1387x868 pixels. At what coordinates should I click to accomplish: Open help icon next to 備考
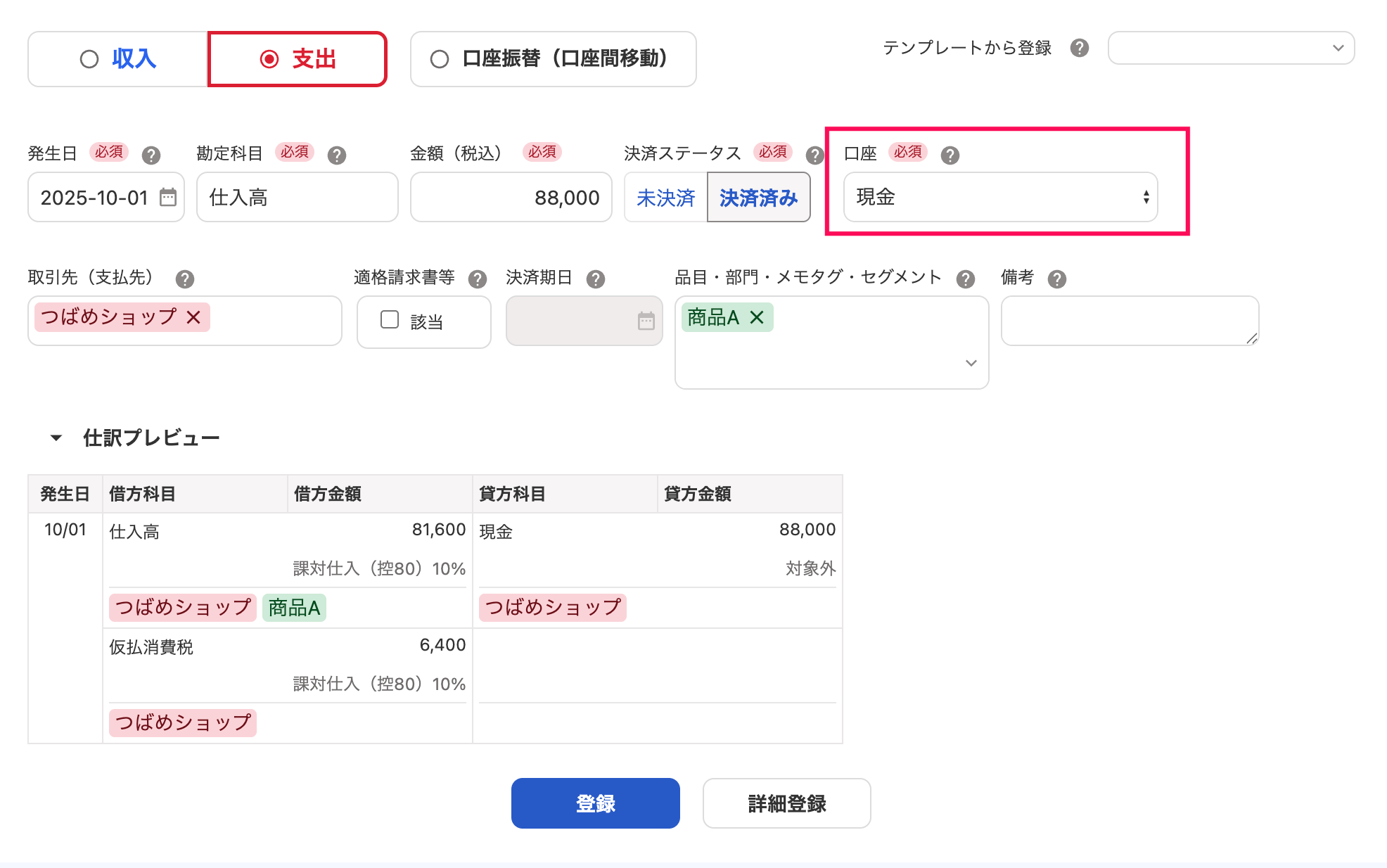pyautogui.click(x=1057, y=279)
